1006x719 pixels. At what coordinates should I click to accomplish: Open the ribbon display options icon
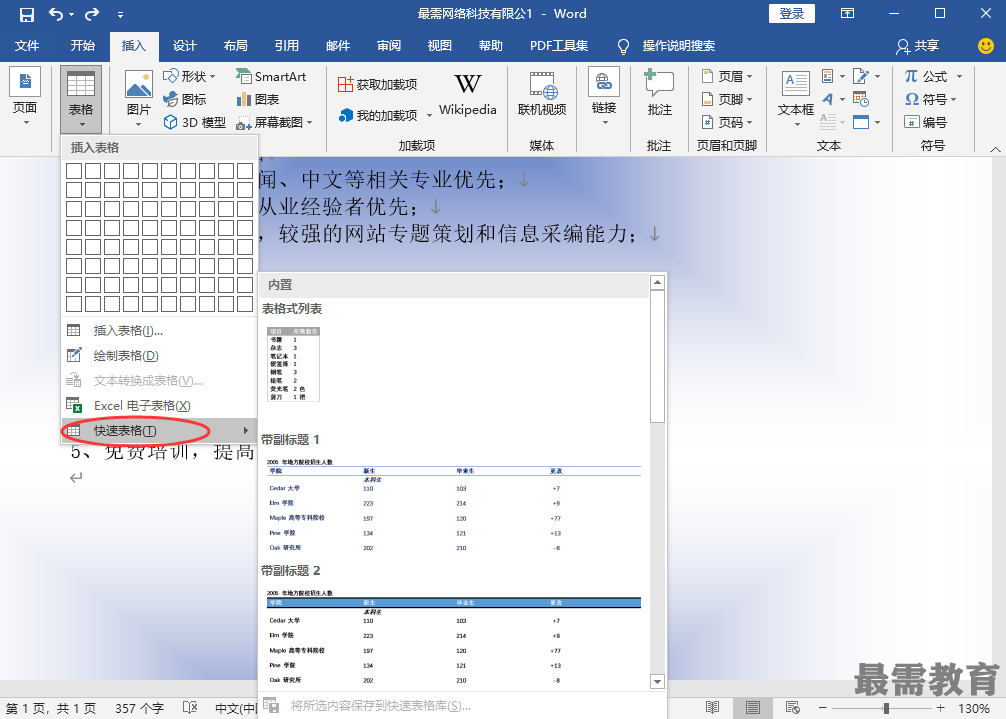coord(848,13)
